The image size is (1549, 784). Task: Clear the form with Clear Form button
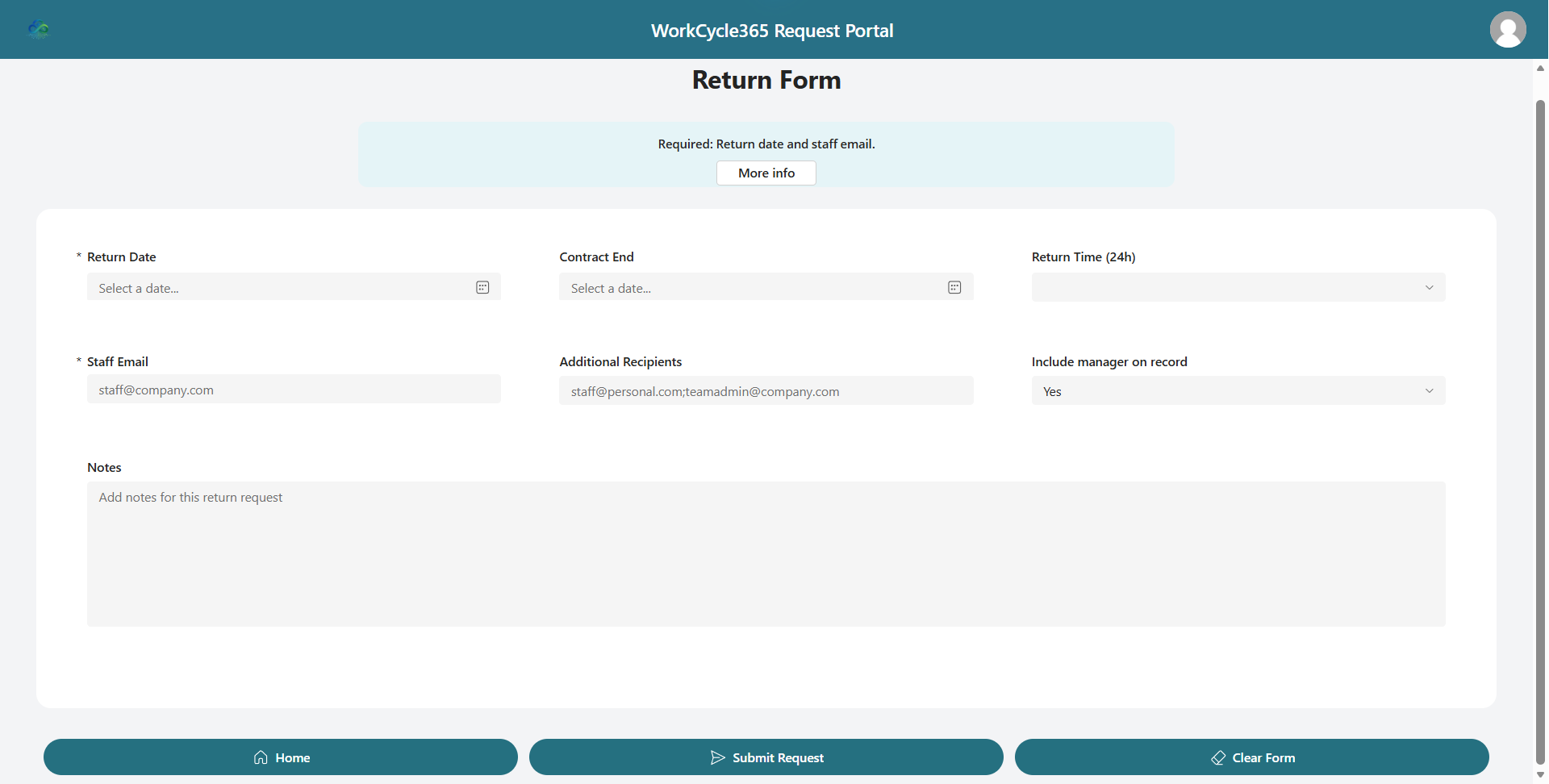pyautogui.click(x=1252, y=757)
